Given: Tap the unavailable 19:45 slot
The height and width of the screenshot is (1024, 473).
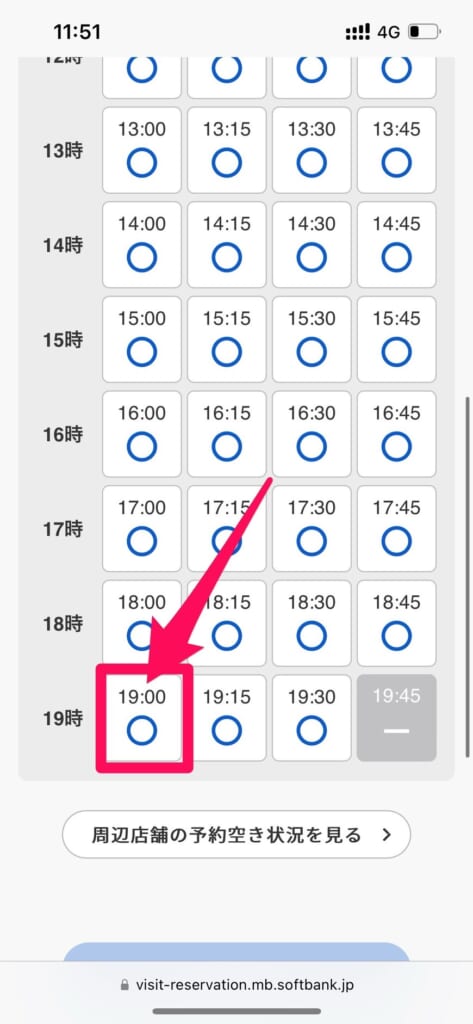Looking at the screenshot, I should (x=397, y=718).
